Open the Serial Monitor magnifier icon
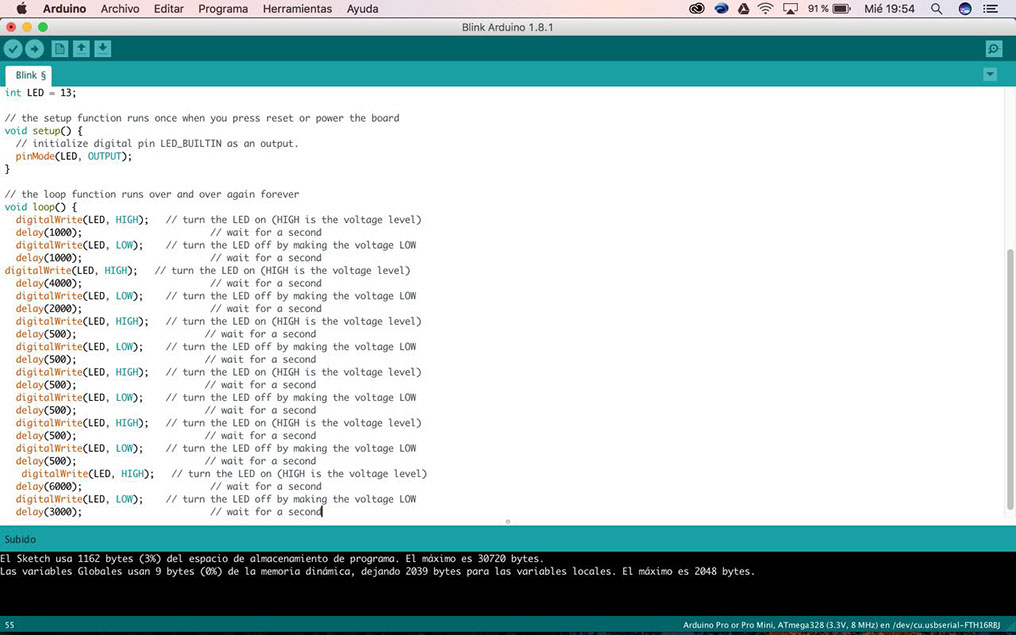This screenshot has height=635, width=1016. pos(993,49)
